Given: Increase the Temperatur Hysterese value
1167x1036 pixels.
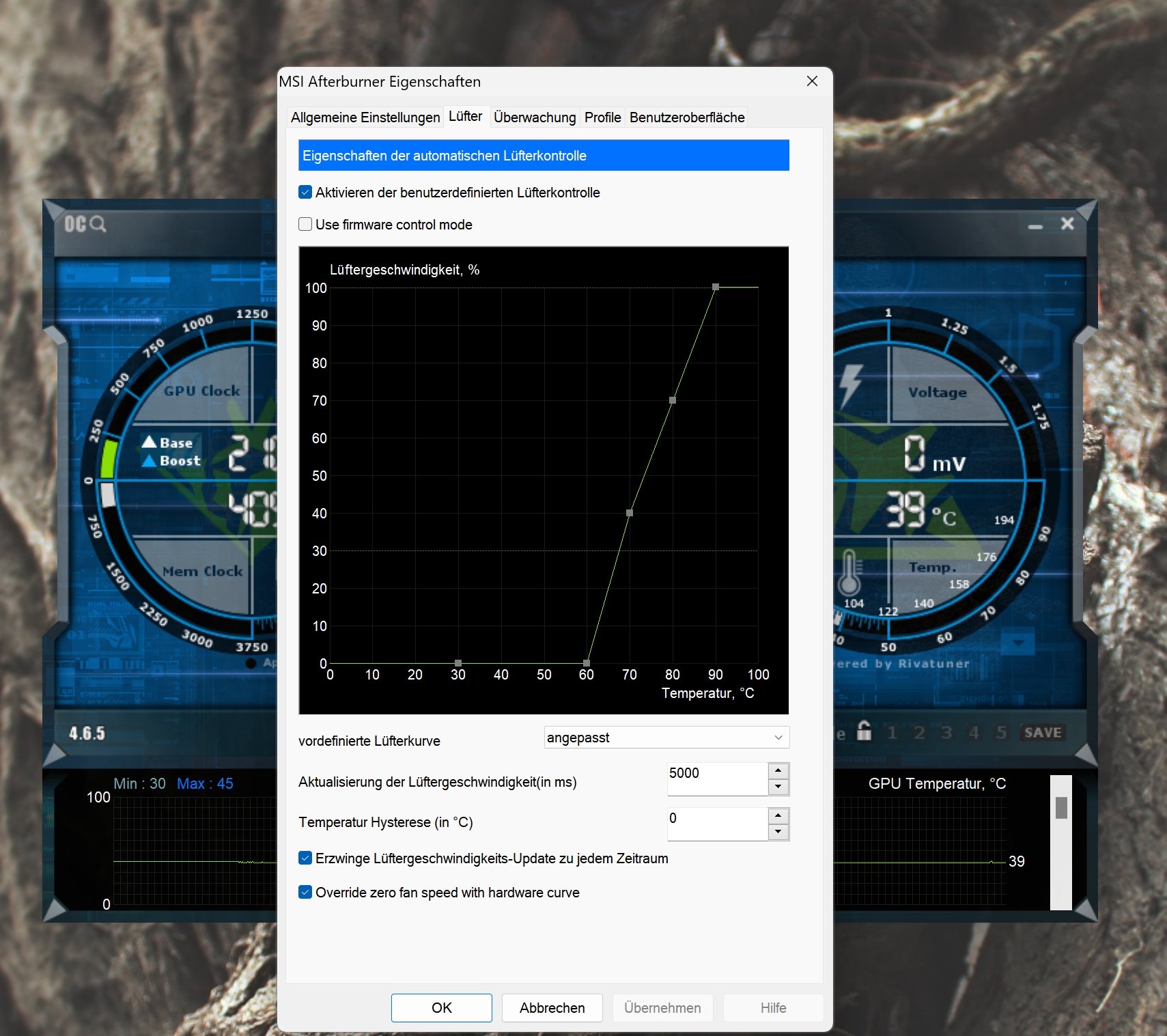Looking at the screenshot, I should [x=778, y=816].
